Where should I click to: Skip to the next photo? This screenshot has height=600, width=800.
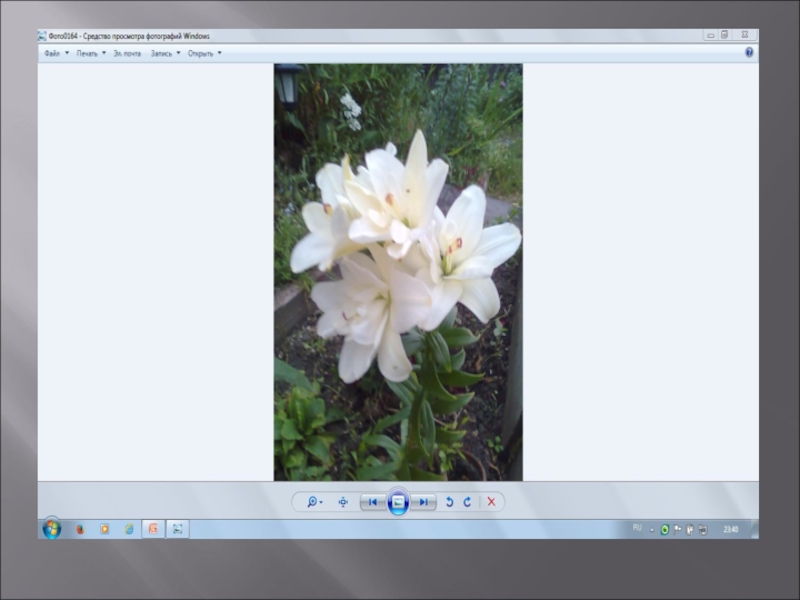[x=424, y=502]
